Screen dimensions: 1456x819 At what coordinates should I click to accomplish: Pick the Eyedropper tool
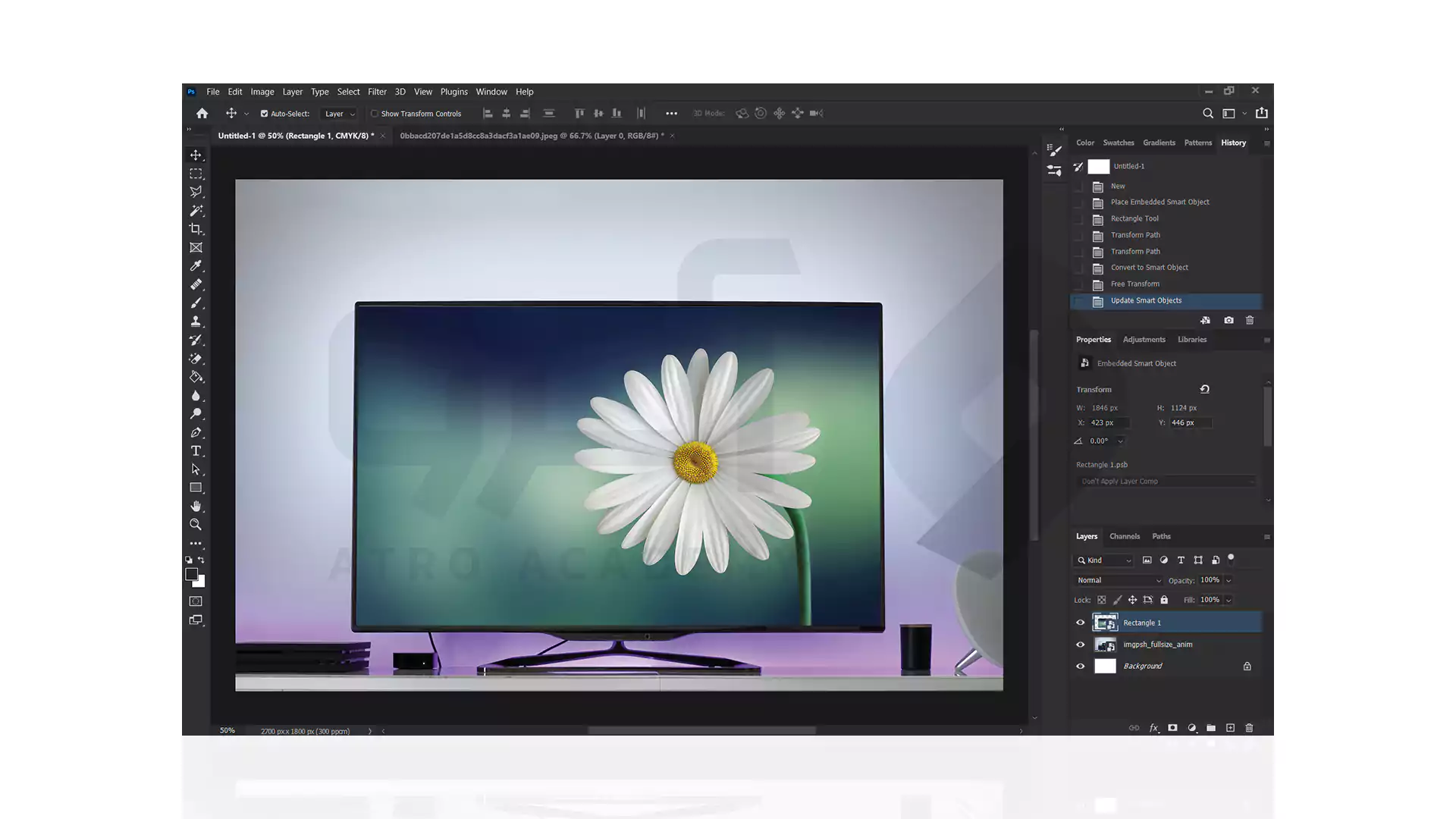tap(196, 266)
